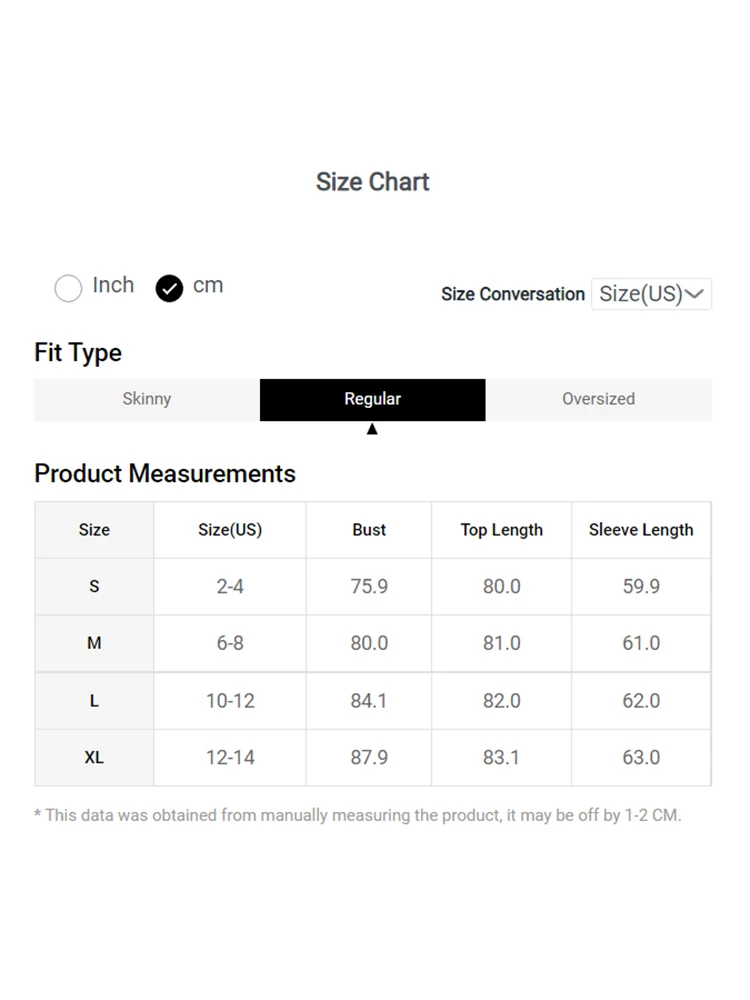Select the S size row label
The image size is (750, 1000).
pos(94,587)
